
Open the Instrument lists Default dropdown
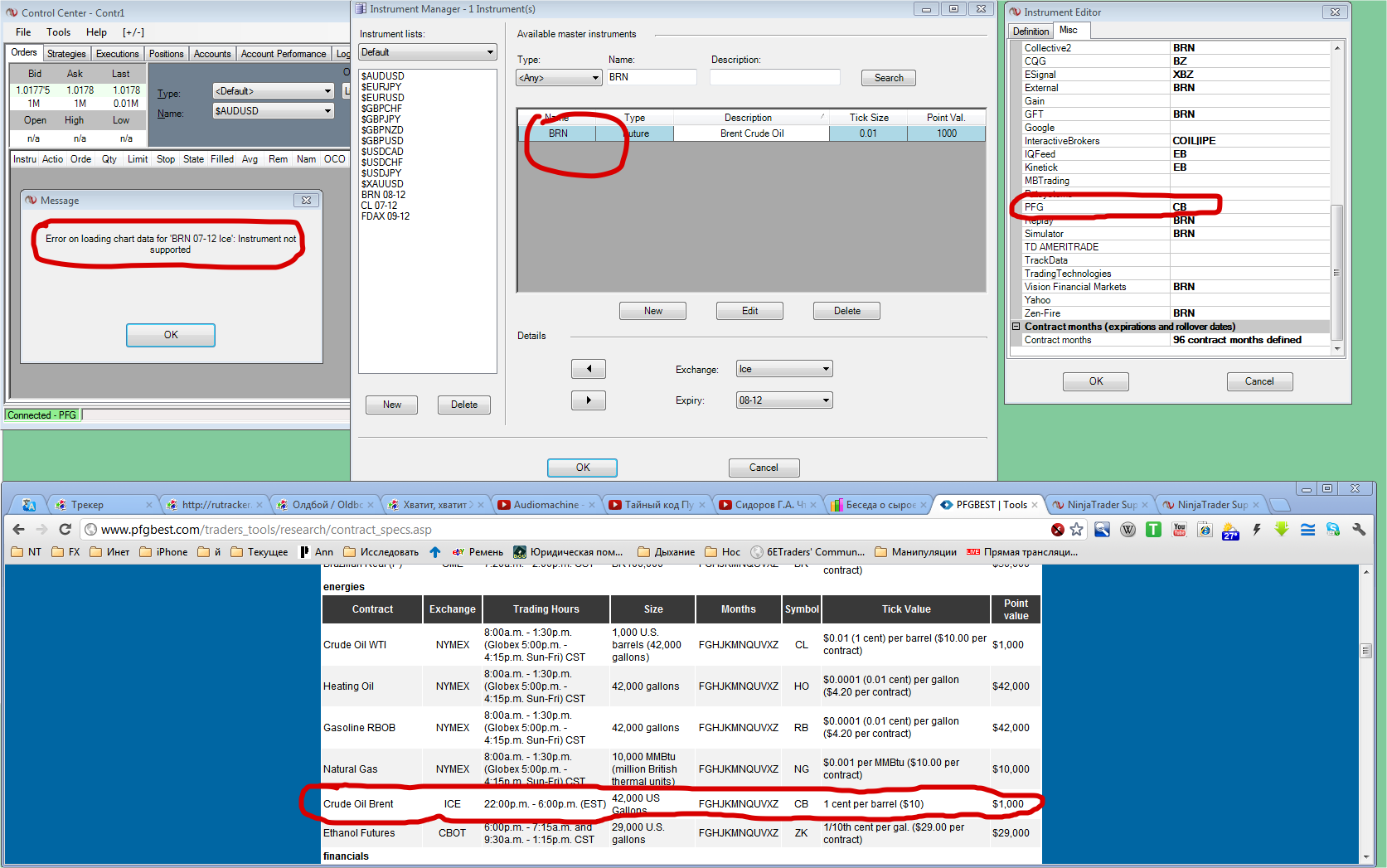click(428, 52)
